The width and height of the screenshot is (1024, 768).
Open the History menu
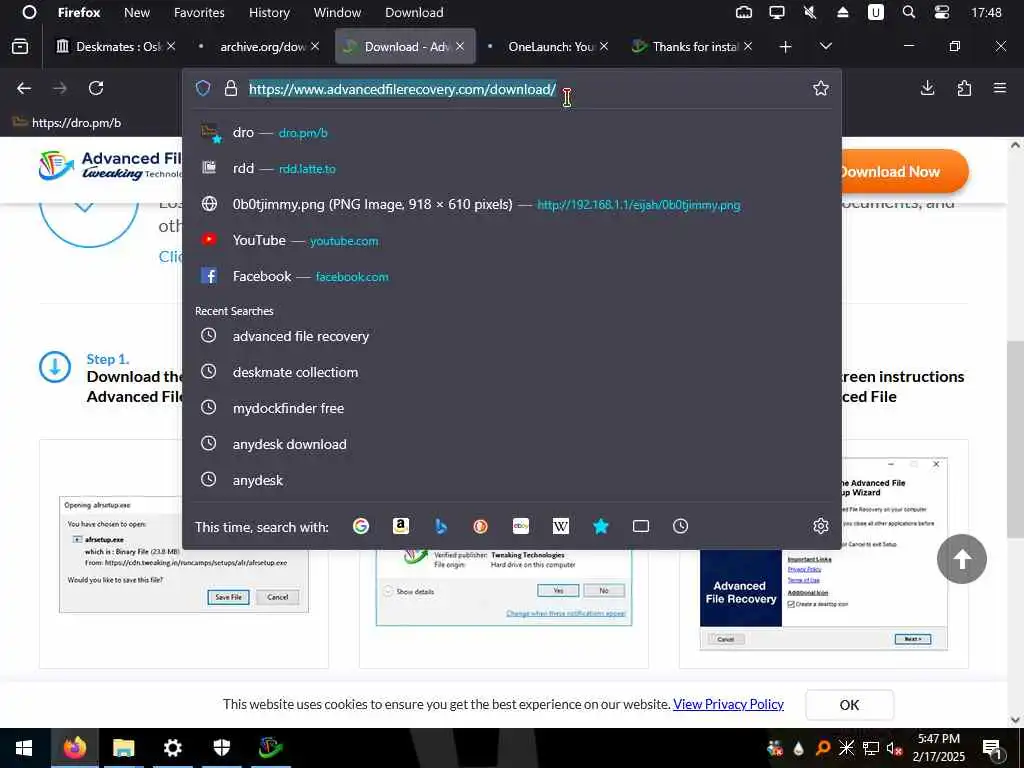[x=269, y=12]
